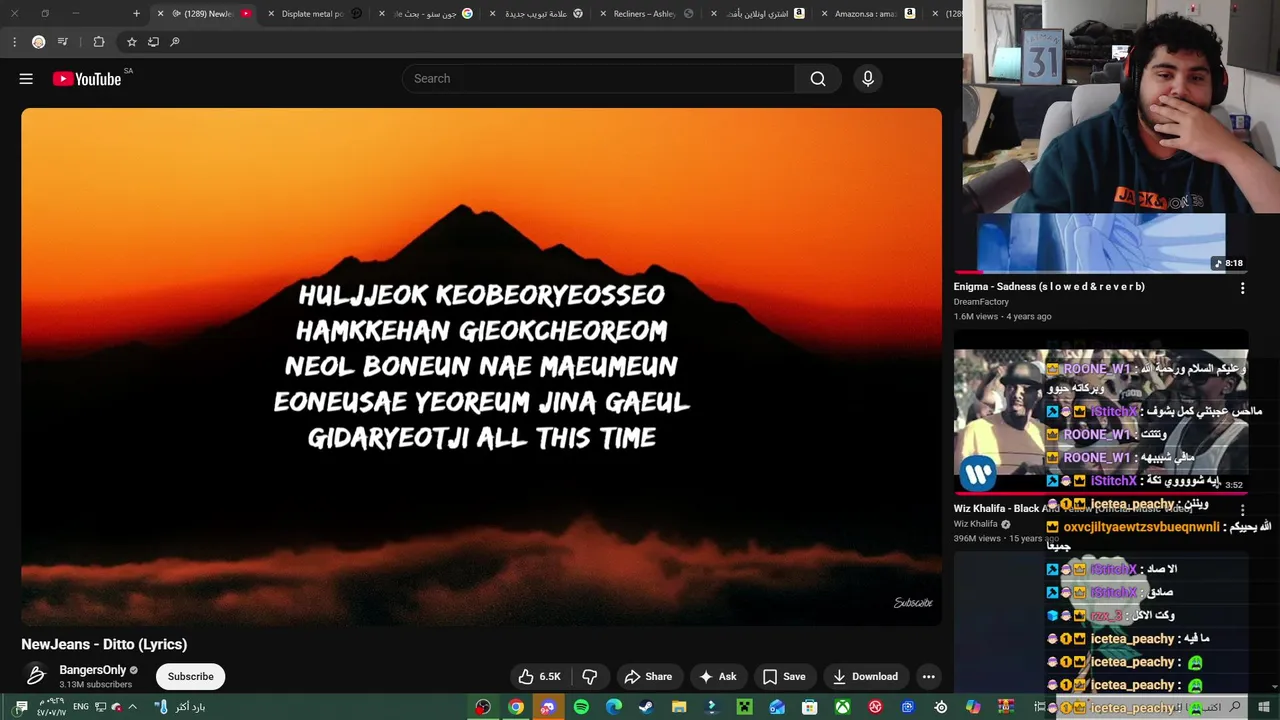Show hidden system tray icons chevron

[132, 707]
